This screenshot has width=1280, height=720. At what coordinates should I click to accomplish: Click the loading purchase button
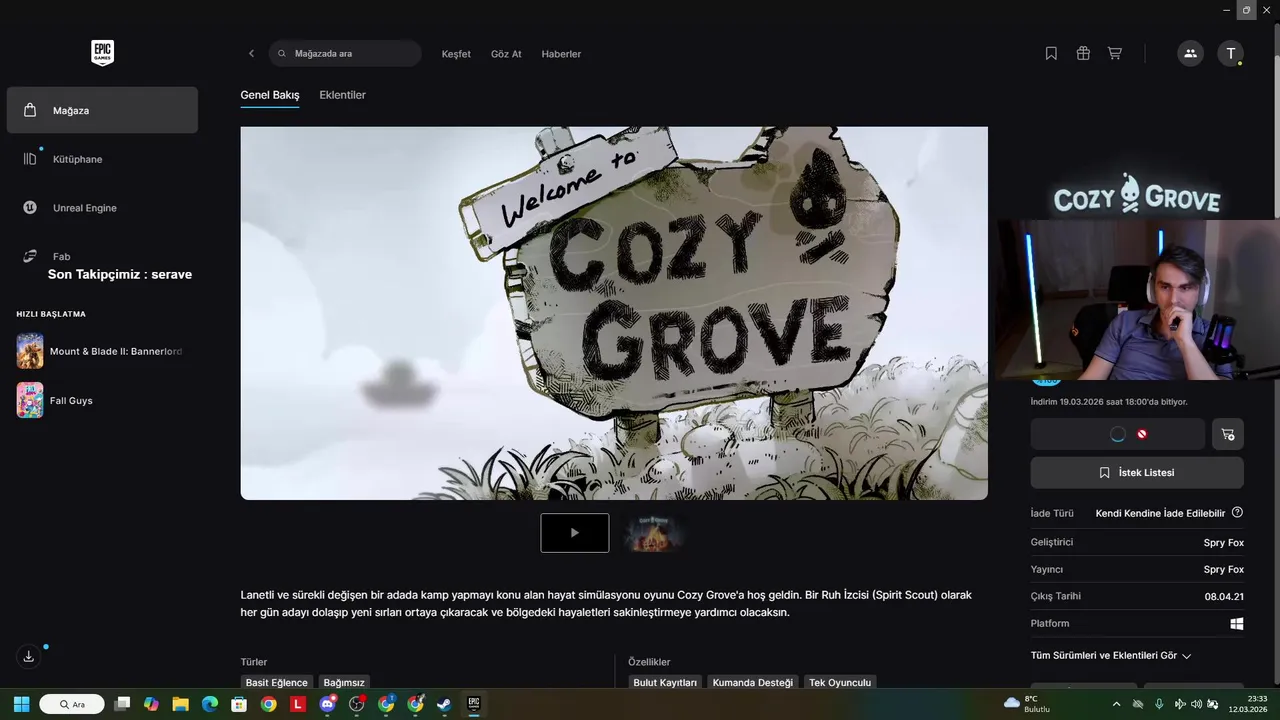tap(1118, 434)
